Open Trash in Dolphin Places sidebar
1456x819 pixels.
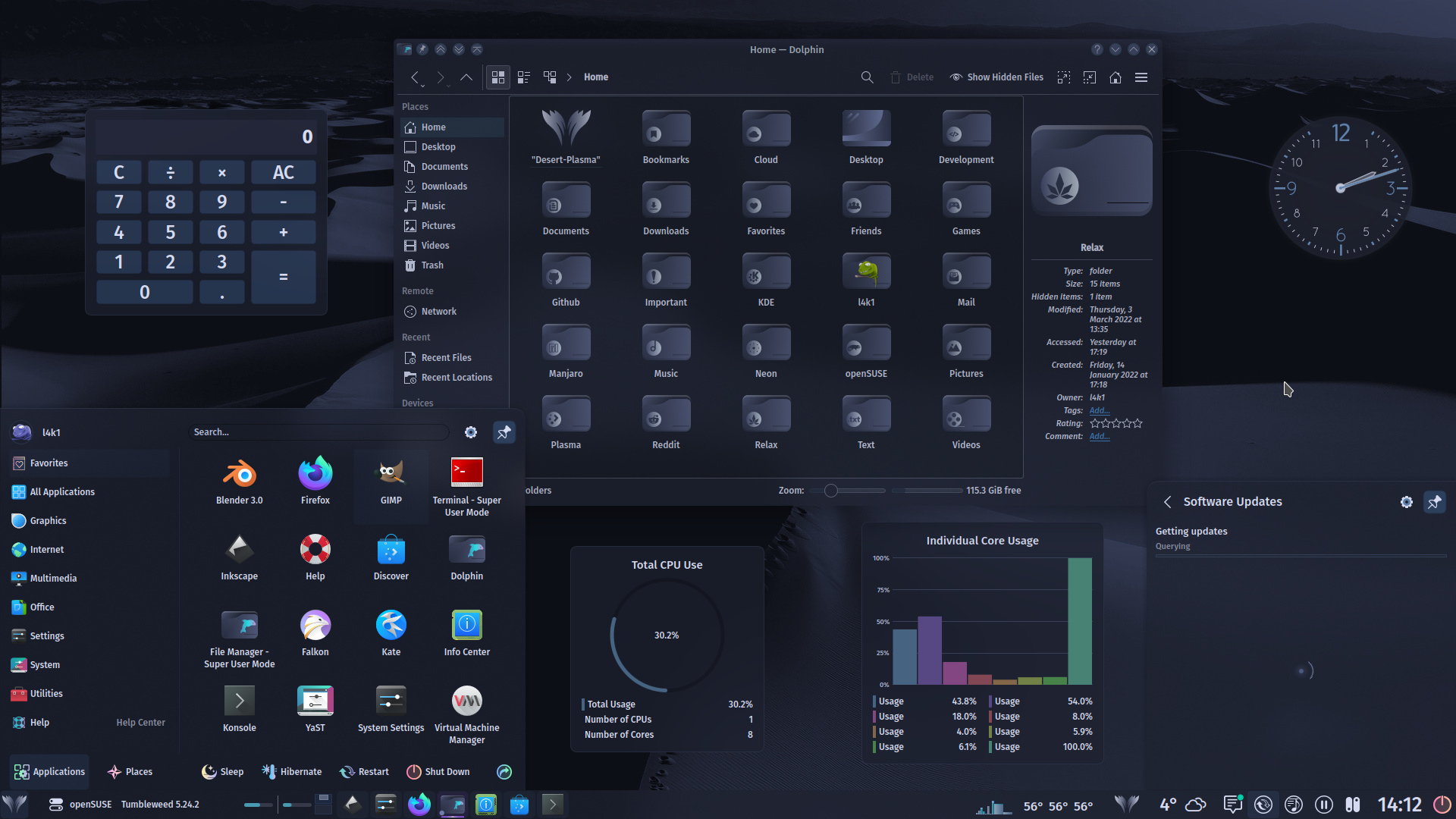click(x=452, y=265)
